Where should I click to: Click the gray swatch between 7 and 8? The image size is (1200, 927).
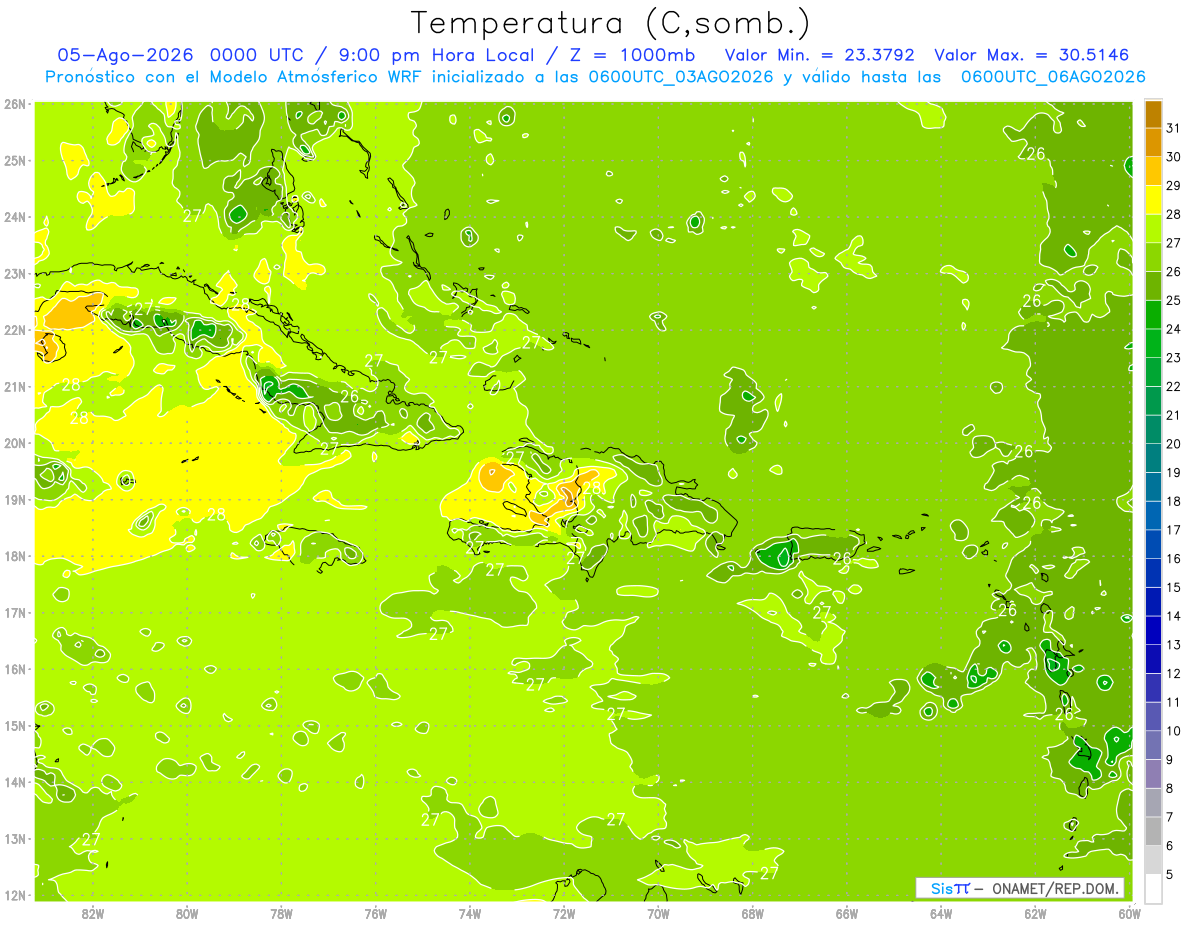pos(1153,803)
